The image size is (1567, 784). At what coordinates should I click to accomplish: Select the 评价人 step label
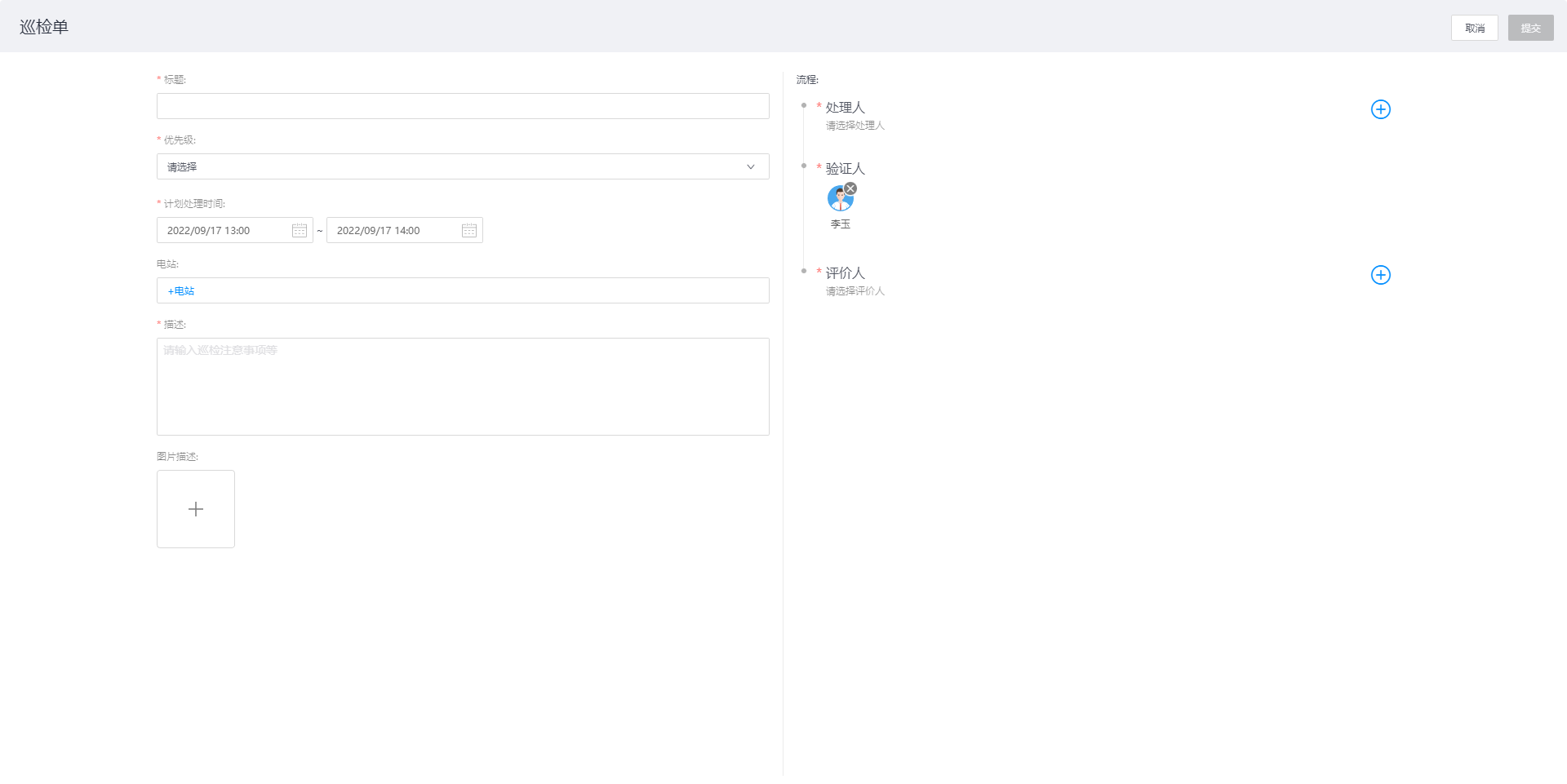pos(845,273)
